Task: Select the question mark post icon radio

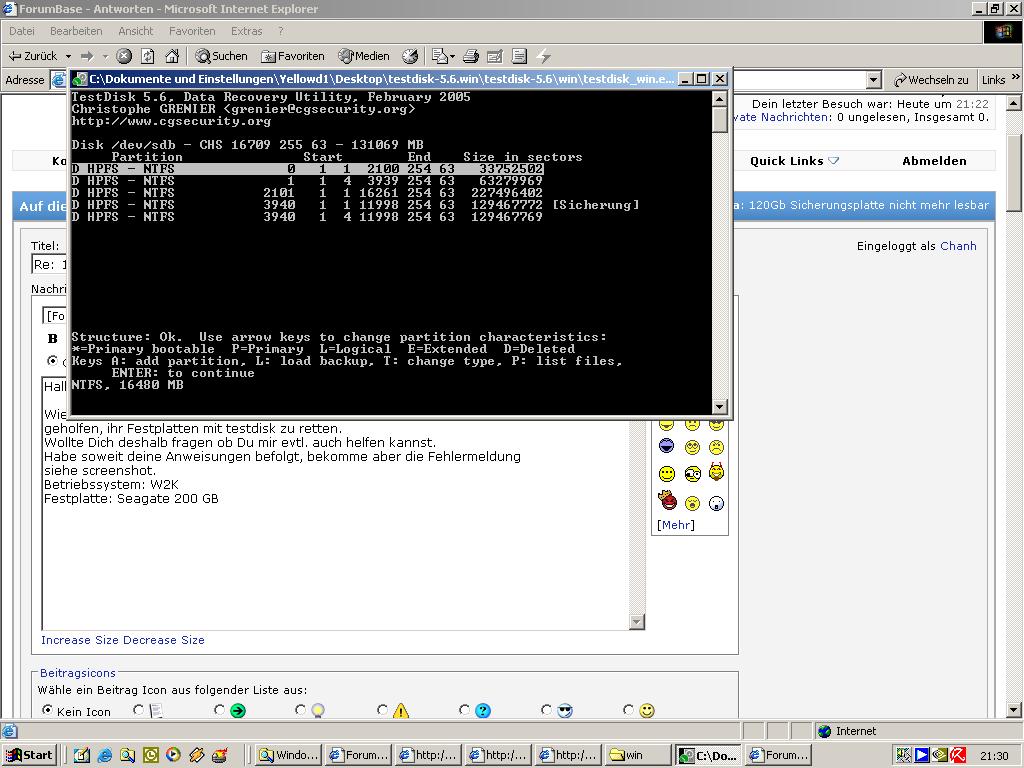Action: point(464,710)
